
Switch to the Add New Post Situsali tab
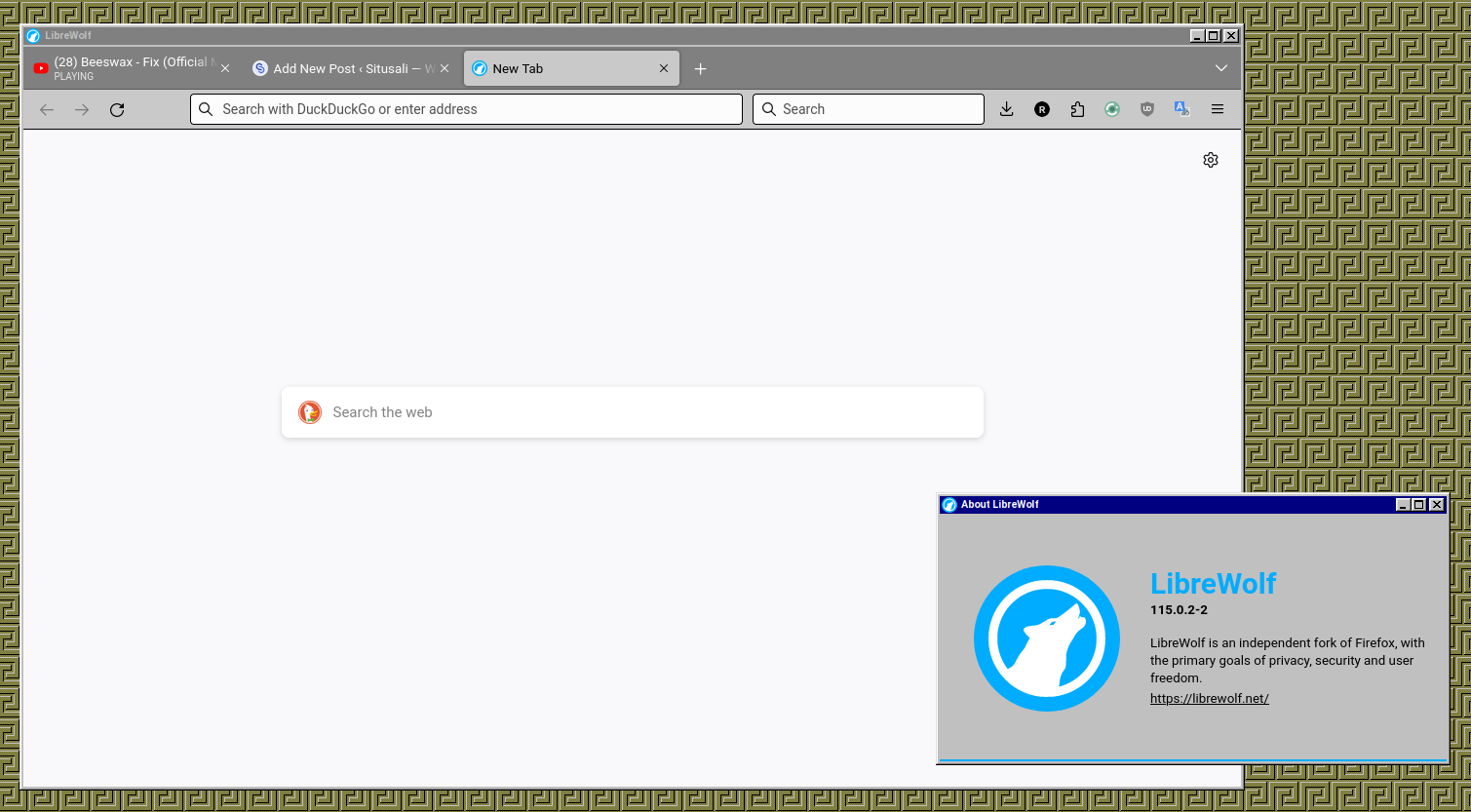point(351,68)
